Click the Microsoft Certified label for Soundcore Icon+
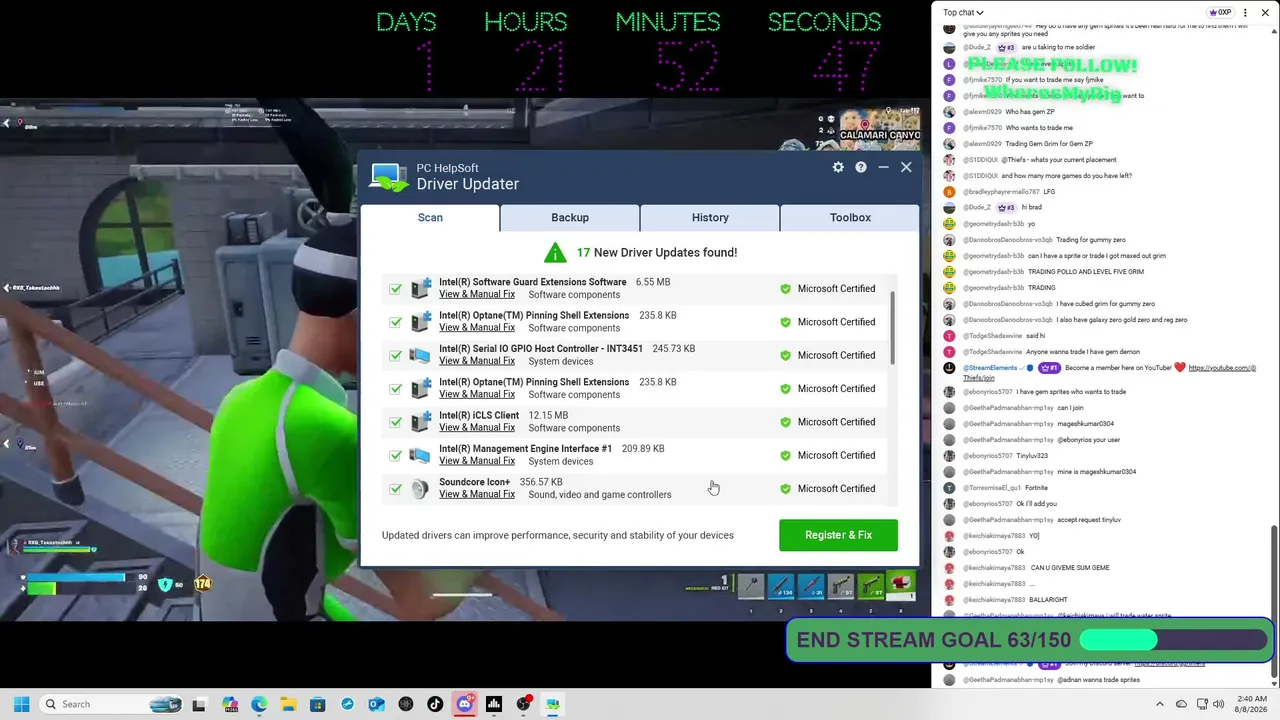Screen dimensions: 1280x720 pos(836,489)
